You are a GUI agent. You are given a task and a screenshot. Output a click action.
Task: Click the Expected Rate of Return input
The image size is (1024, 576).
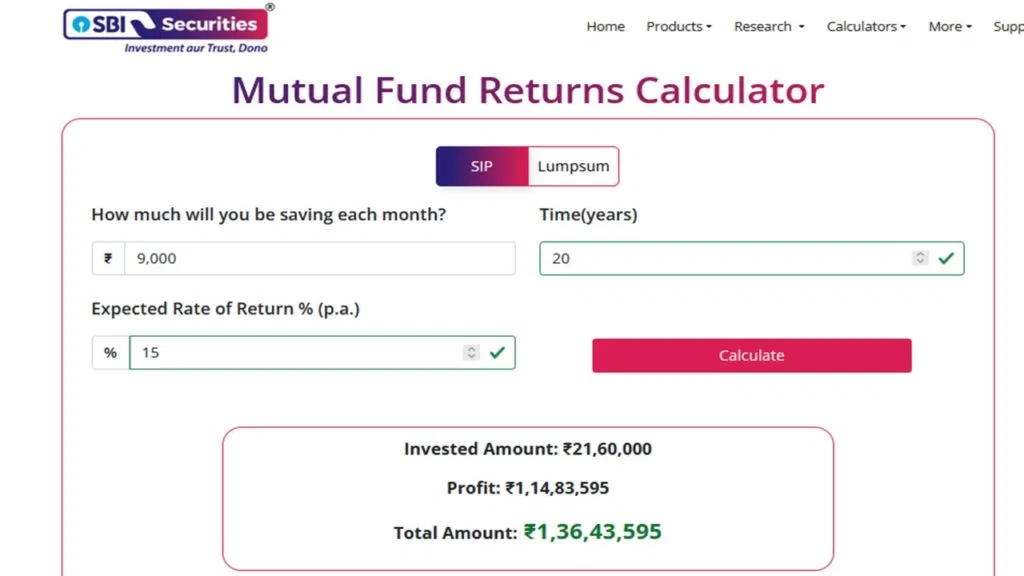[x=295, y=352]
